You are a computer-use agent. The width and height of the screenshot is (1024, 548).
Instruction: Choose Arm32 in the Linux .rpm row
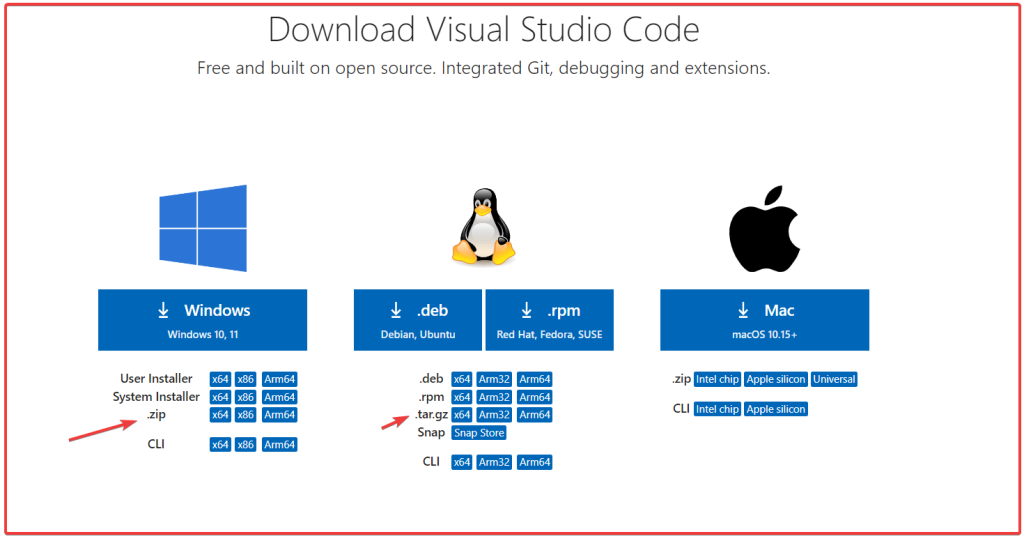494,397
